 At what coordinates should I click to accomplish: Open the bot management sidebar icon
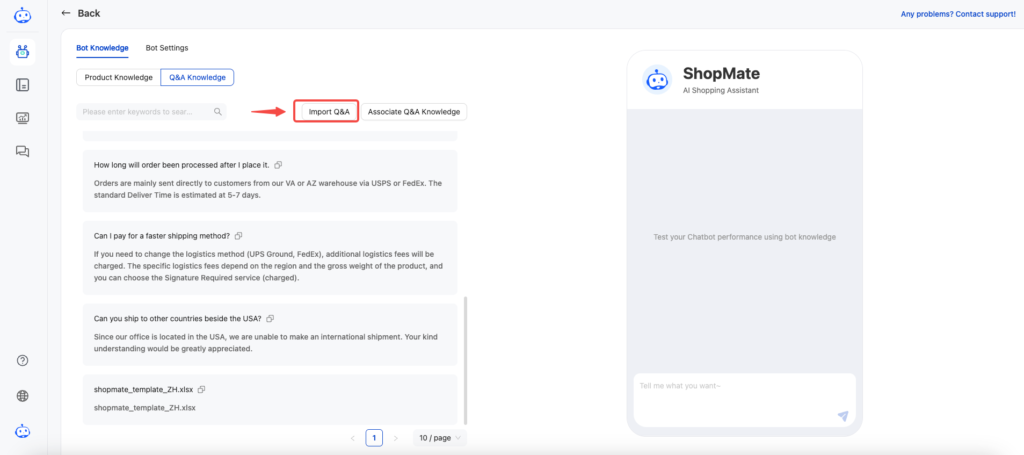tap(22, 52)
